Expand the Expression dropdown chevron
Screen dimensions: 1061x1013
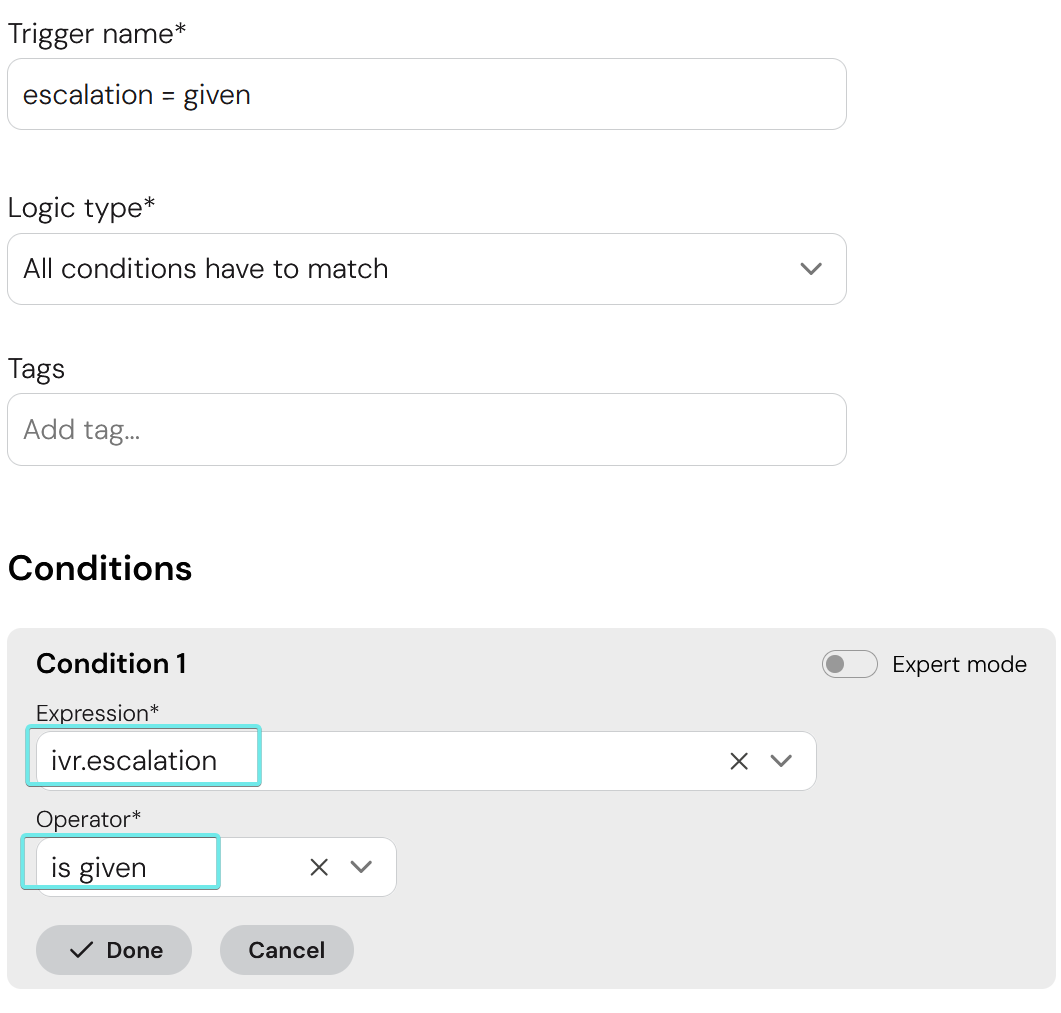[x=781, y=761]
